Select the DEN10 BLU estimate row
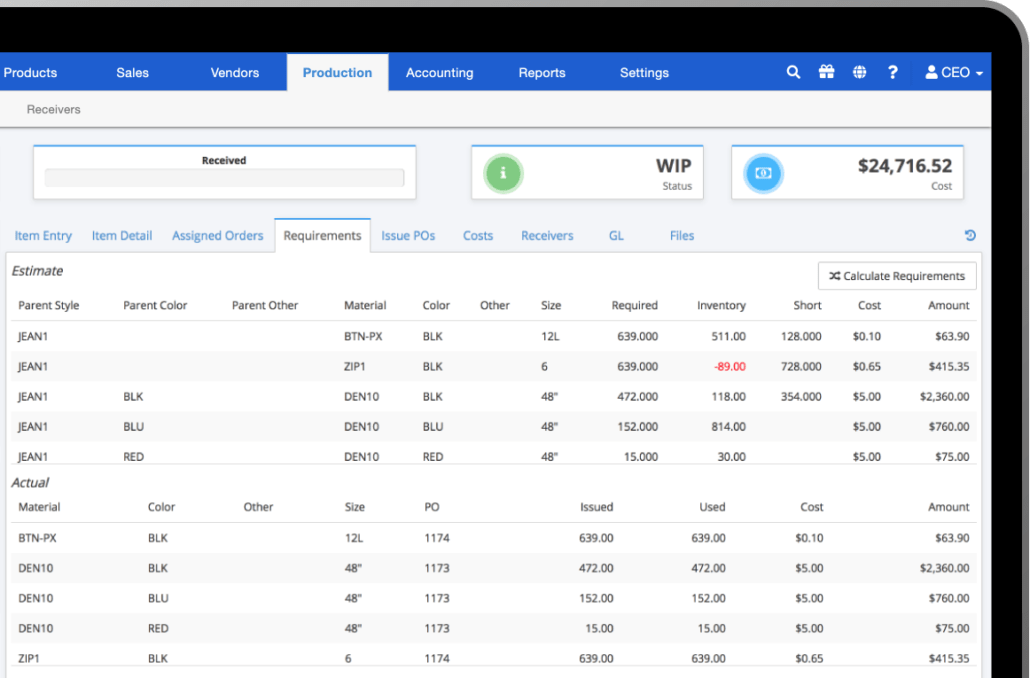Viewport: 1030px width, 678px height. [x=400, y=426]
